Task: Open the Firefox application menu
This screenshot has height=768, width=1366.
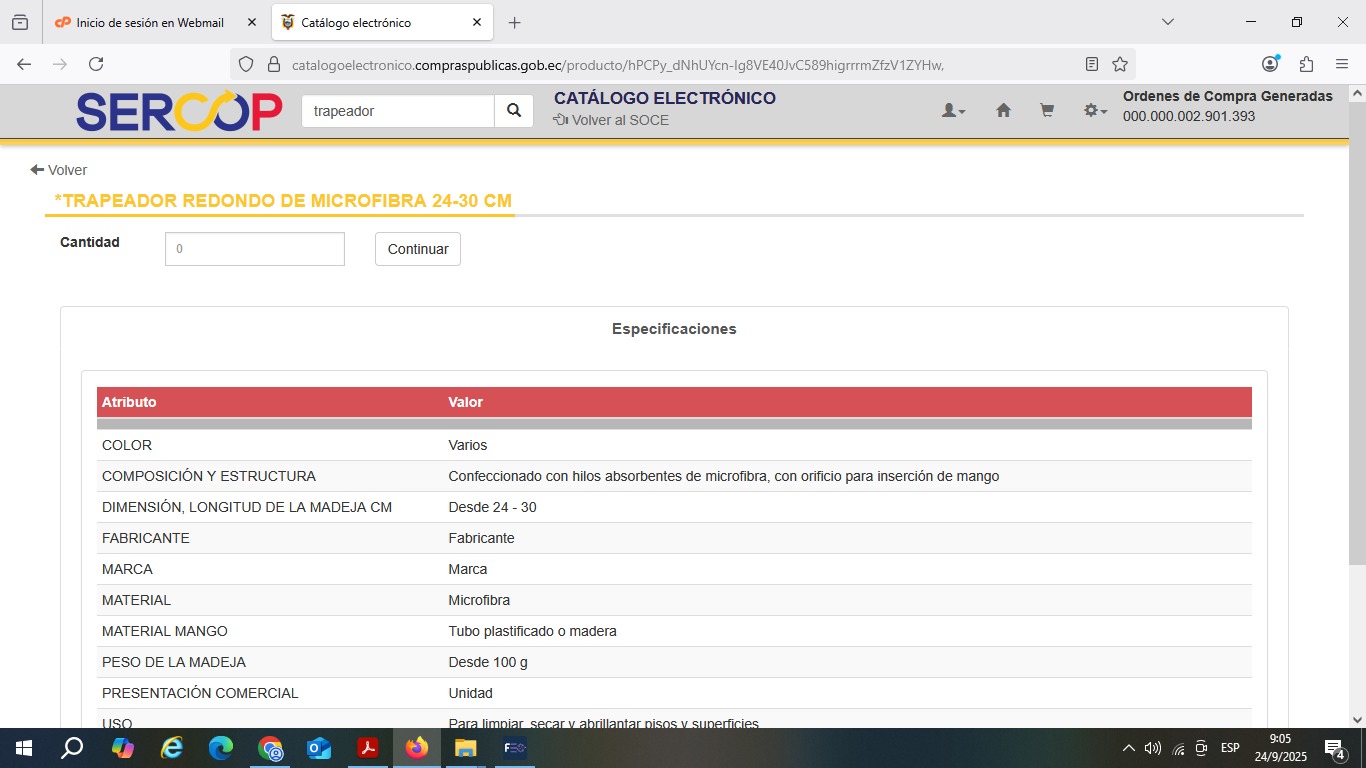Action: [x=1342, y=64]
